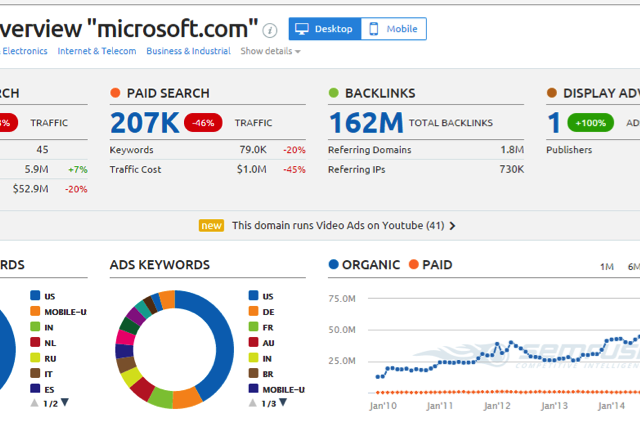Toggle RU legend in left keywords chart
640x432 pixels.
click(x=43, y=358)
